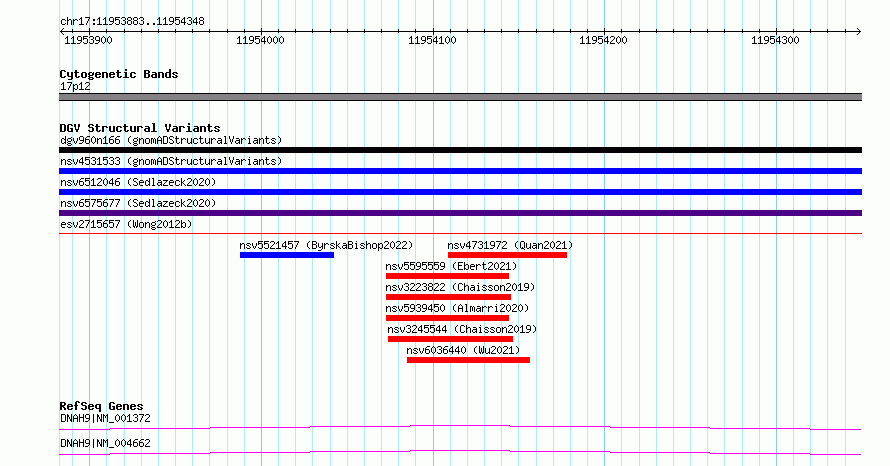
Task: Click the 17p12 band label
Action: 75,86
